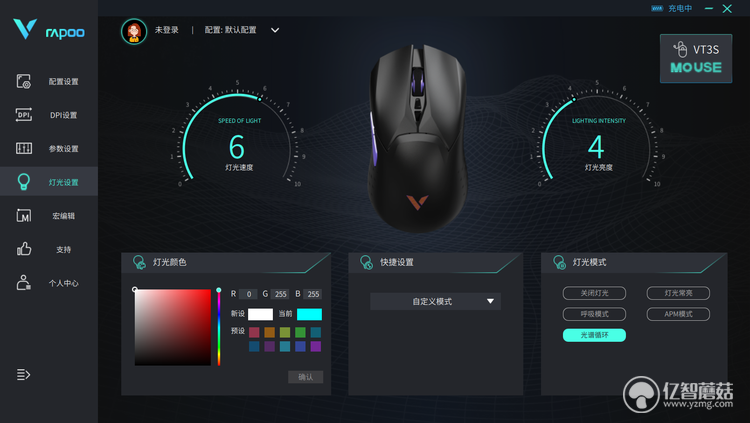Click the vertical hue slider bar

point(219,328)
